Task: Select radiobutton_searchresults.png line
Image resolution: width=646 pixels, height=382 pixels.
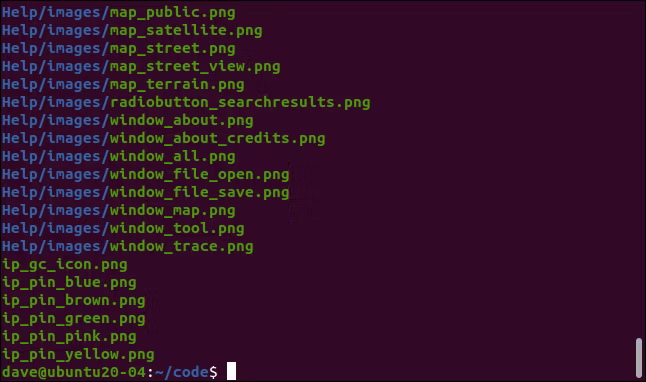Action: [186, 103]
